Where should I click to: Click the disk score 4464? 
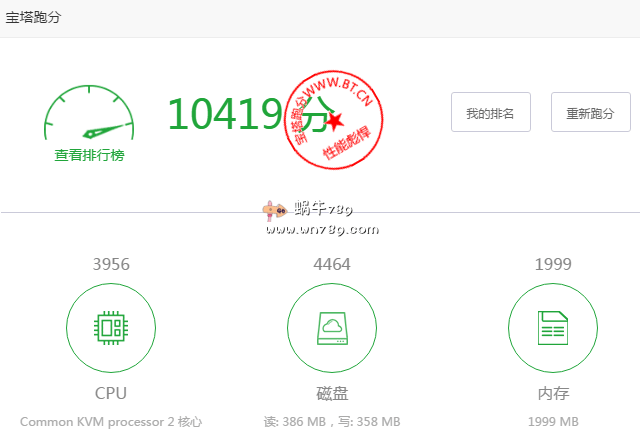point(332,264)
